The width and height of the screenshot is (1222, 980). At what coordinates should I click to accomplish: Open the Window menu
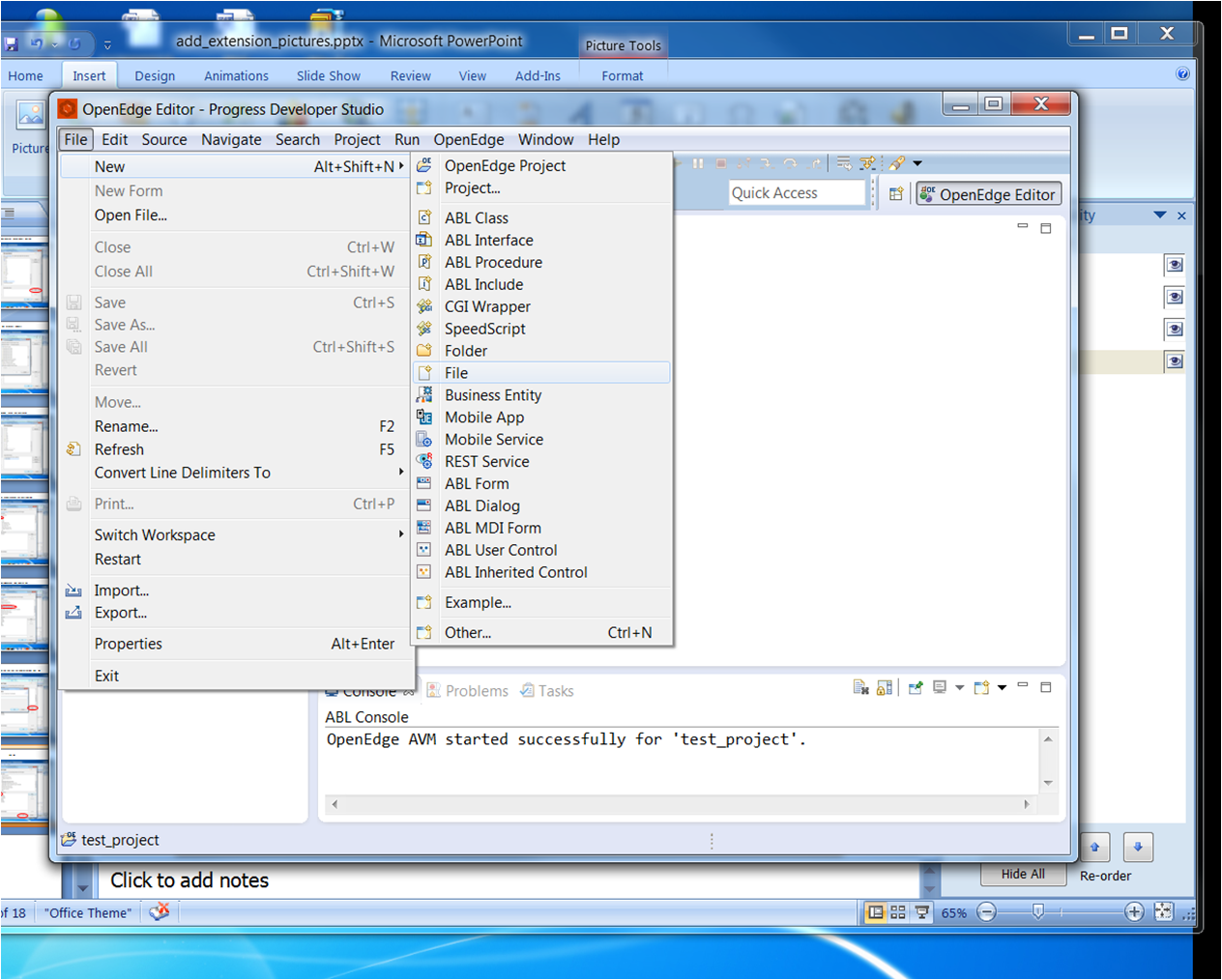pyautogui.click(x=545, y=139)
